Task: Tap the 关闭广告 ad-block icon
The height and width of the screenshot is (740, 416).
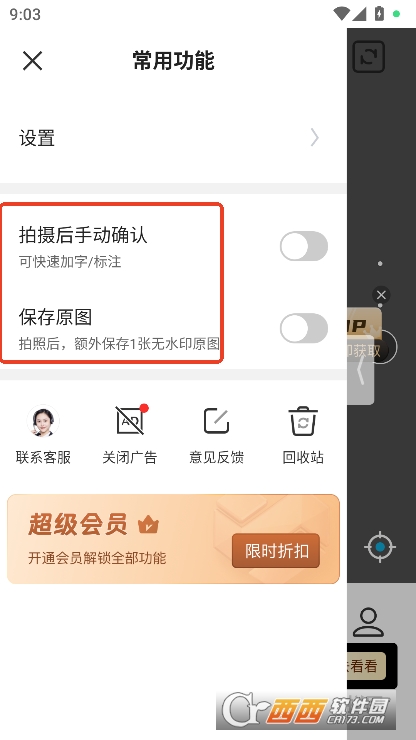Action: [130, 420]
